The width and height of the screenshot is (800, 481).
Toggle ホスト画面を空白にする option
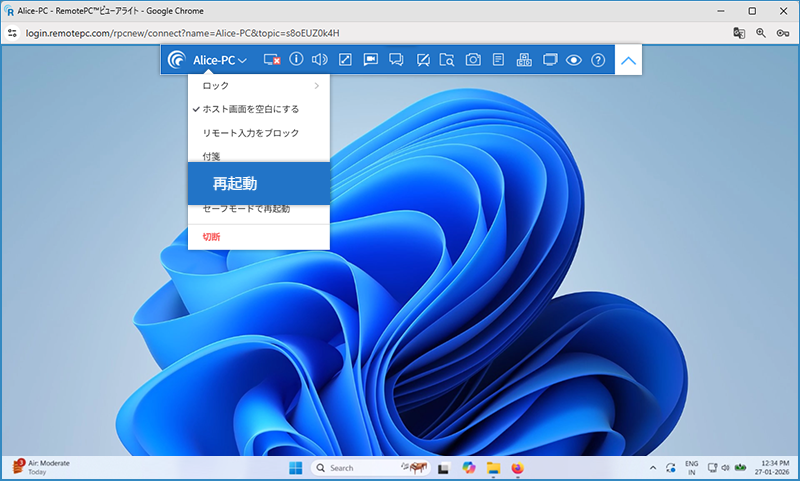(x=259, y=109)
